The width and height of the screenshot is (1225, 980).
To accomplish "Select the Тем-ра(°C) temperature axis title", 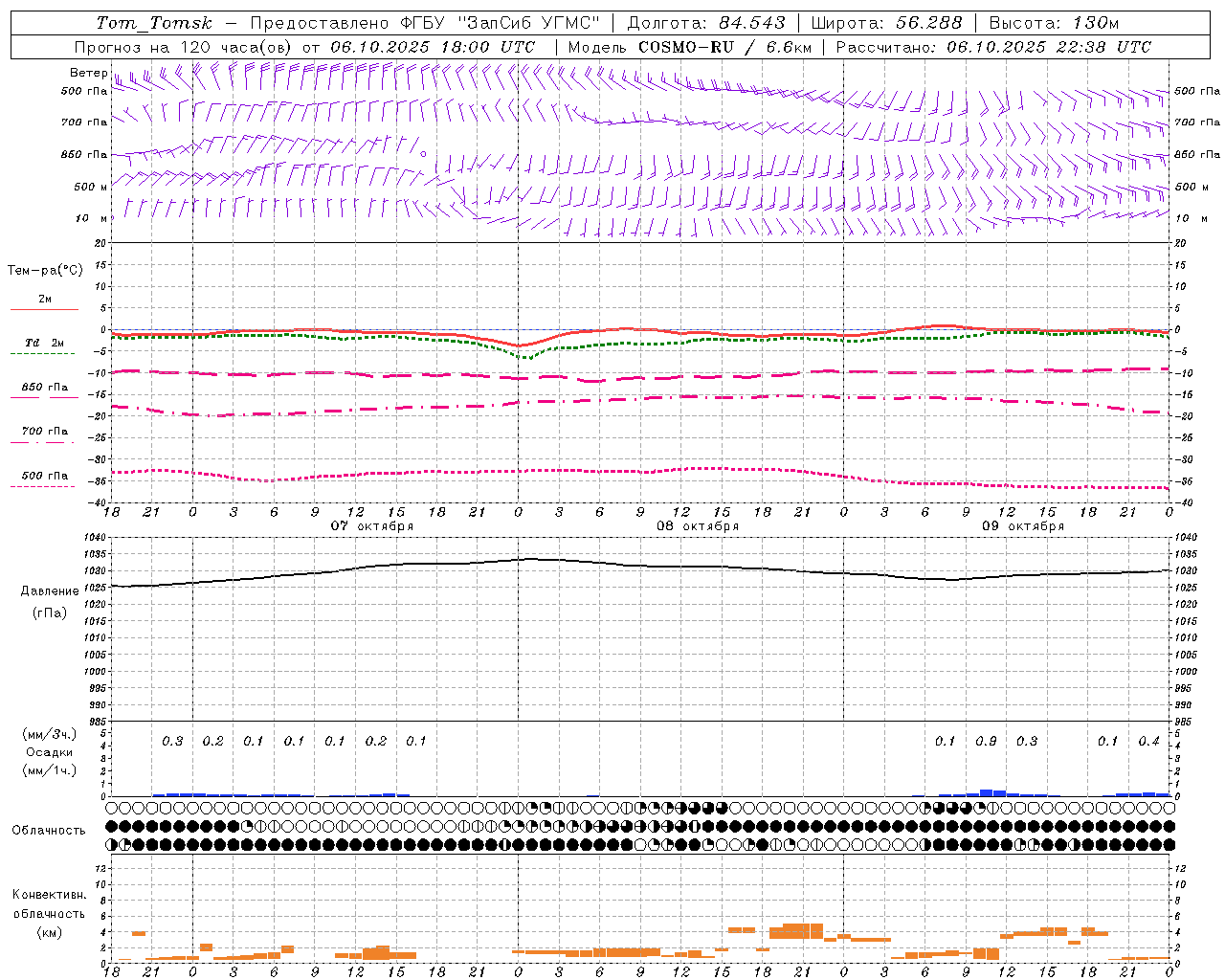I will pos(45,271).
